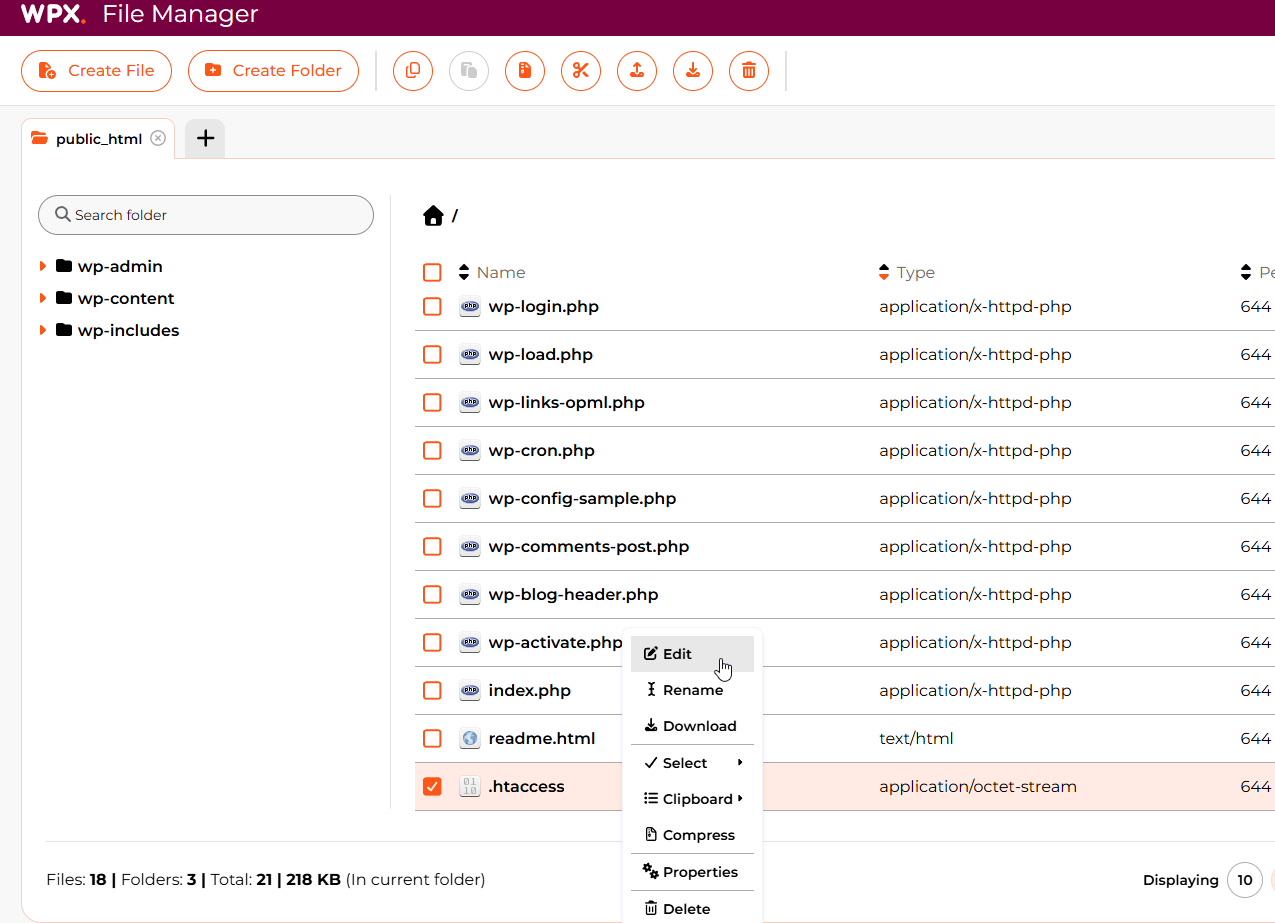
Task: Tick the select-all checkbox in header row
Action: click(432, 273)
